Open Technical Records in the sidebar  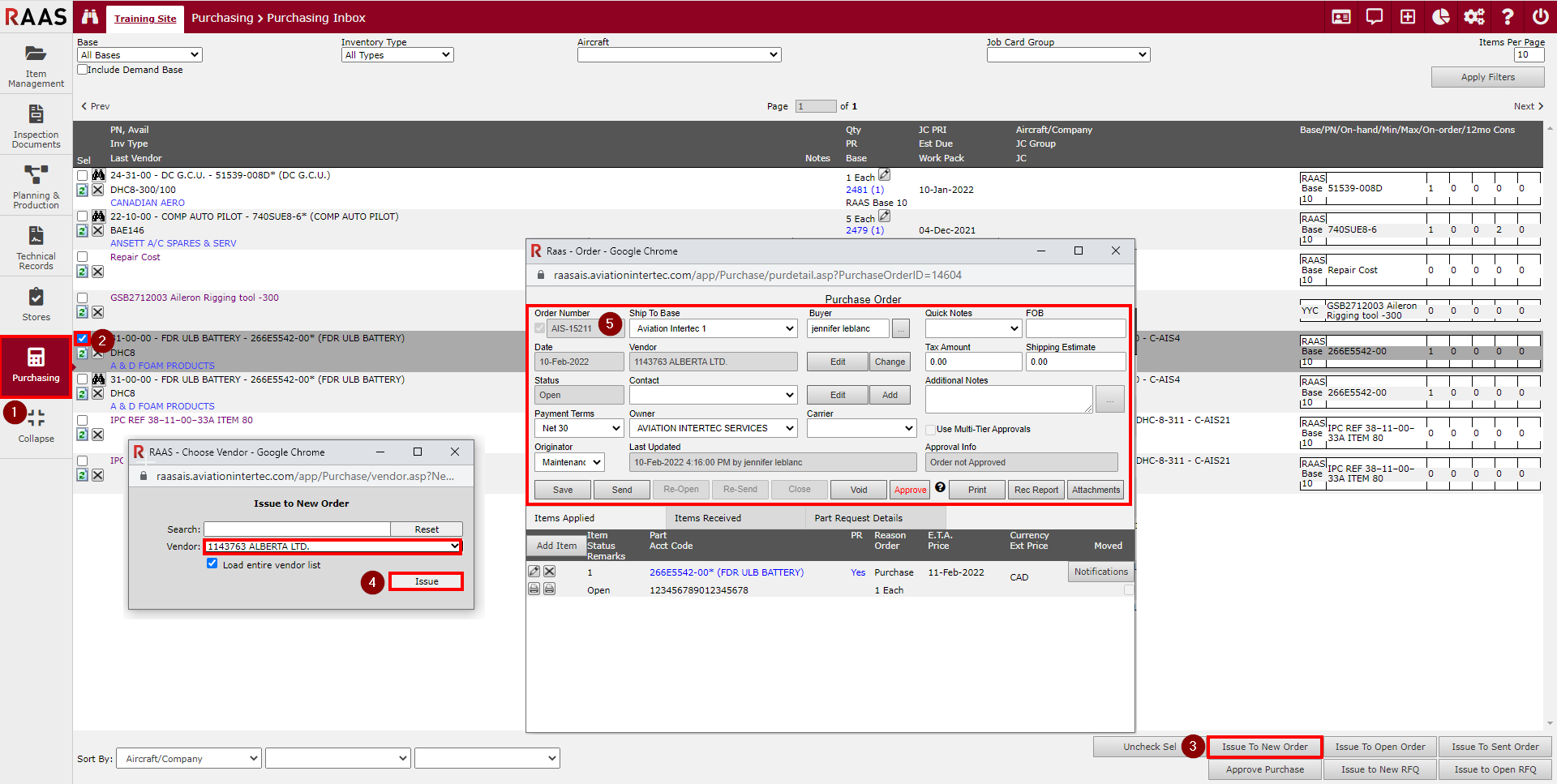coord(36,248)
